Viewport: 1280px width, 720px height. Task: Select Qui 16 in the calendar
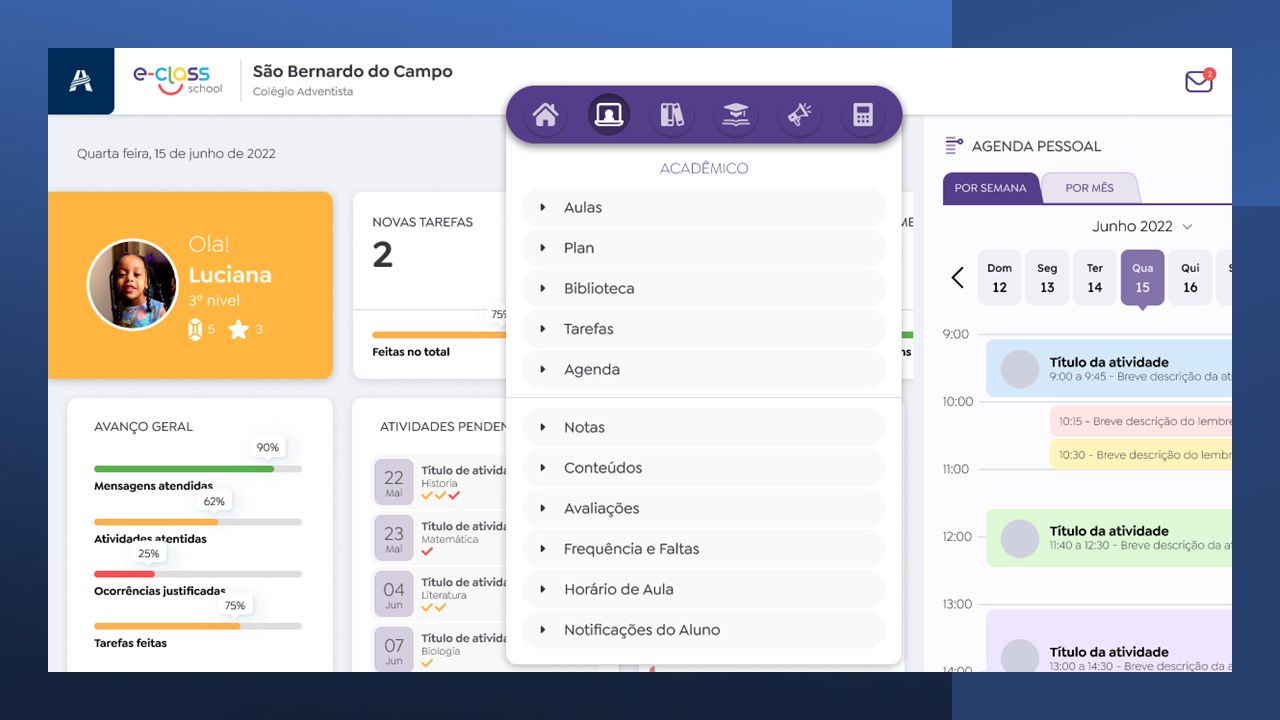tap(1190, 277)
